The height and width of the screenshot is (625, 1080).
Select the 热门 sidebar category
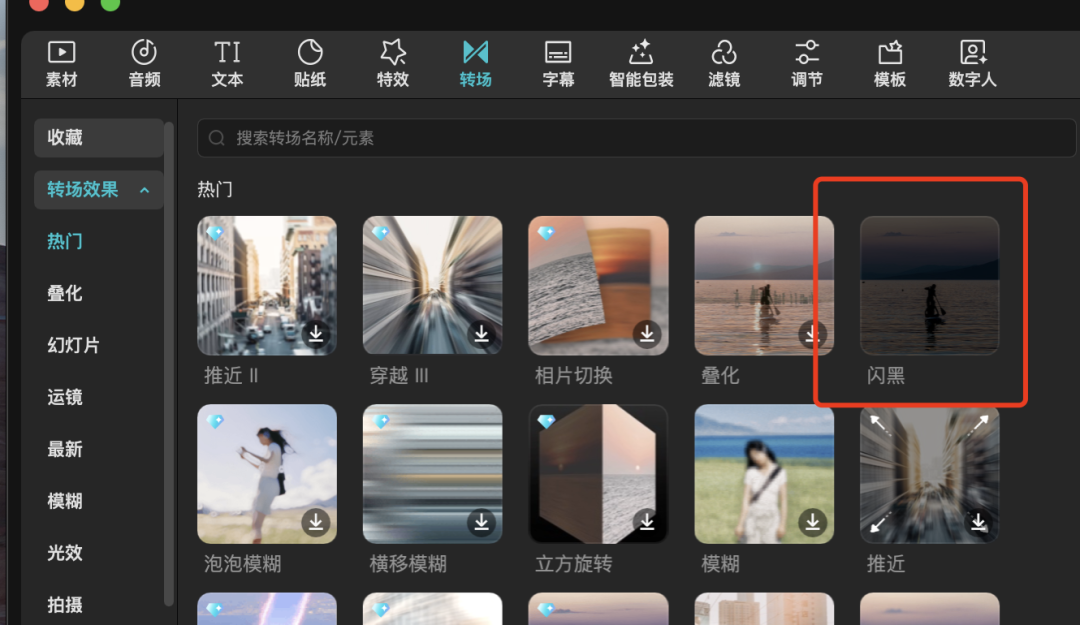pos(65,241)
